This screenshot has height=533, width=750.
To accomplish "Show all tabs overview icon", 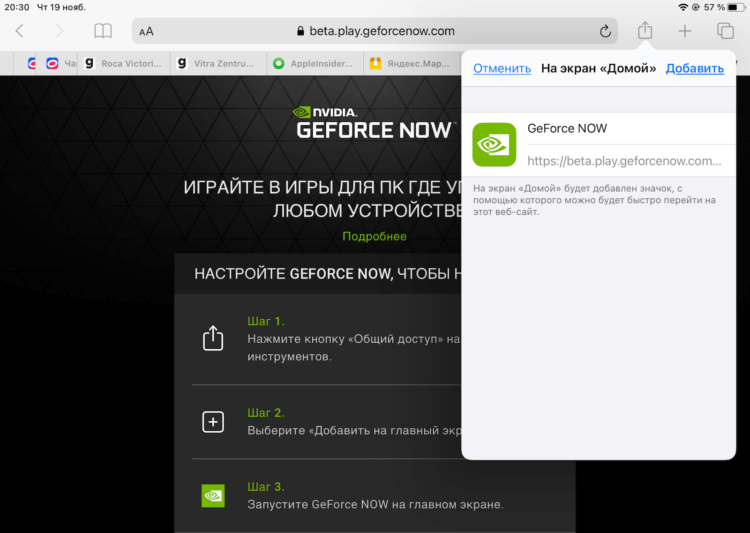I will [x=725, y=31].
